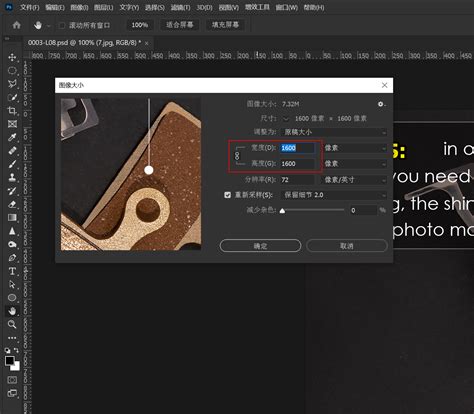Select the Elliptical Marquee tool
This screenshot has width=474, height=414.
(12, 70)
